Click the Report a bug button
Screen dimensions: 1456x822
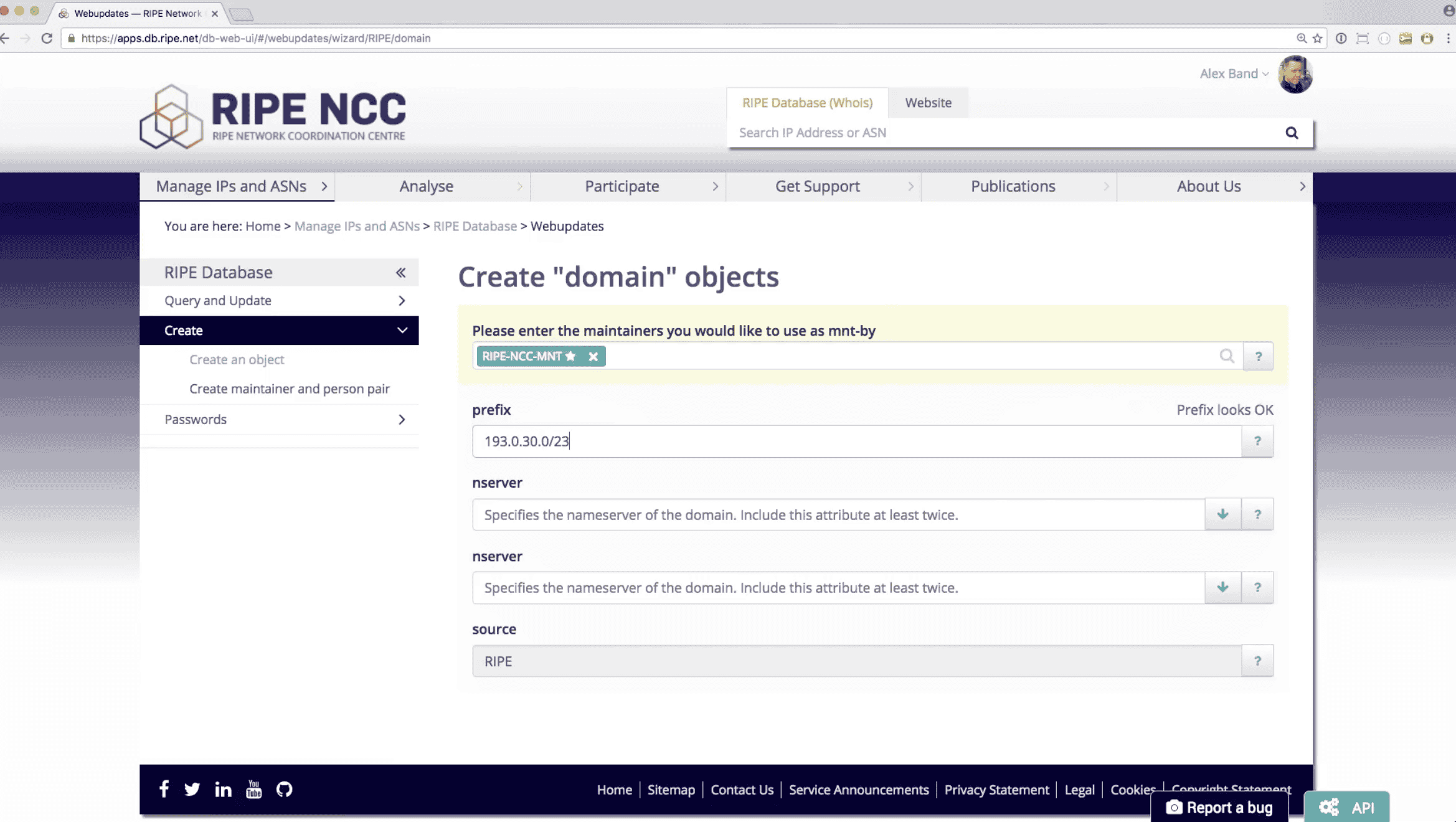coord(1219,807)
